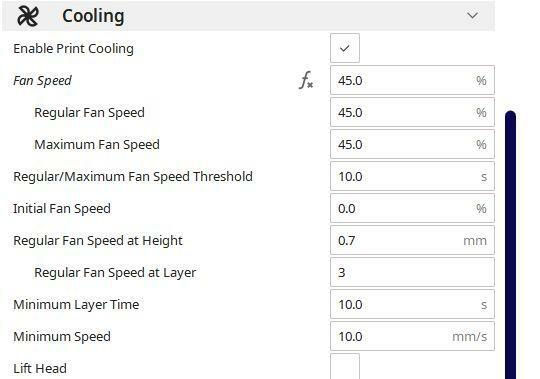Select the Minimum Speed input field
Image resolution: width=540 pixels, height=379 pixels.
click(412, 336)
